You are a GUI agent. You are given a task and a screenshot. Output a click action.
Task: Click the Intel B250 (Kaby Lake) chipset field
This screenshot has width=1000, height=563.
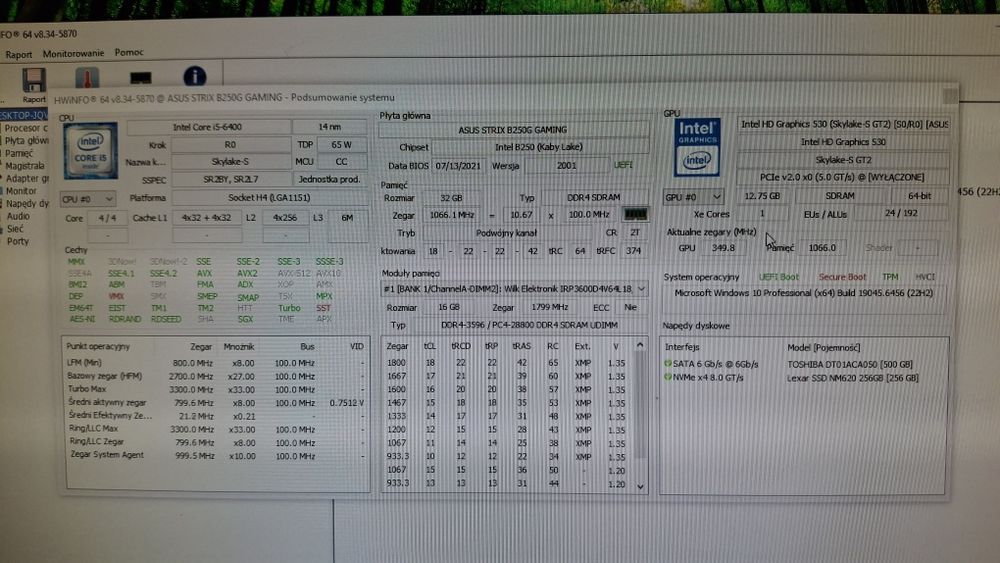pyautogui.click(x=539, y=147)
